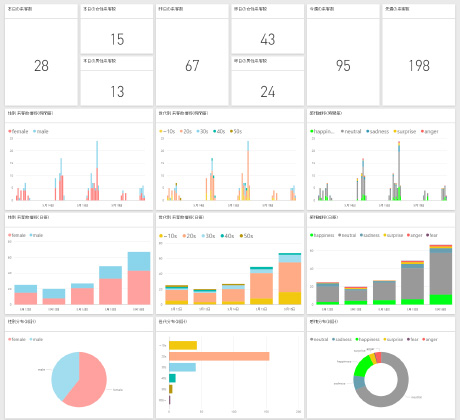
Task: Select tallest column's gray segment in daily emotion chart
Action: click(x=441, y=274)
